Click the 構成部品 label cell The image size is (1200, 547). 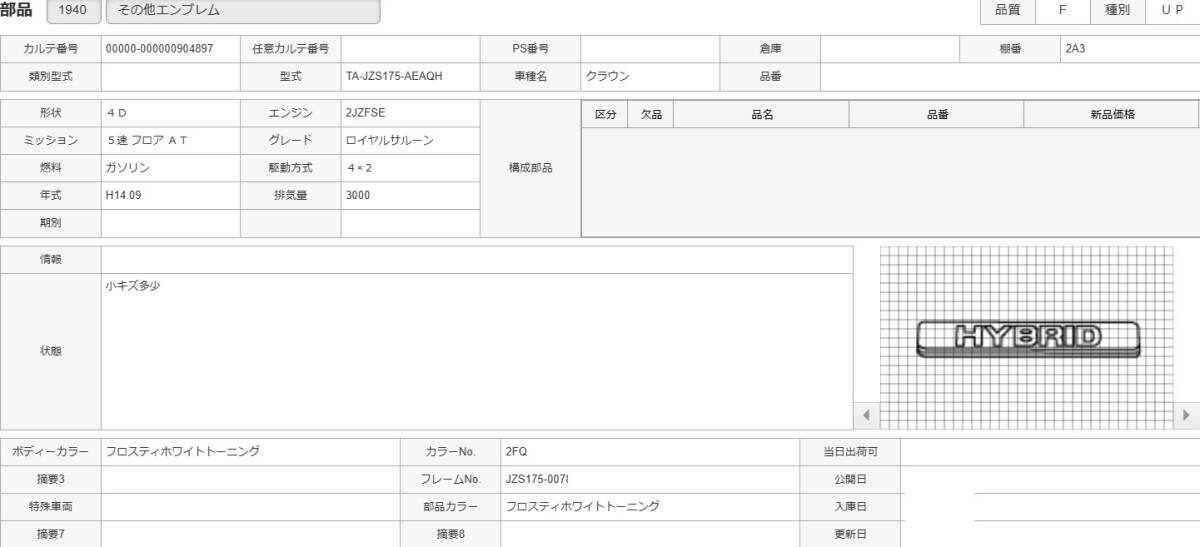coord(531,168)
